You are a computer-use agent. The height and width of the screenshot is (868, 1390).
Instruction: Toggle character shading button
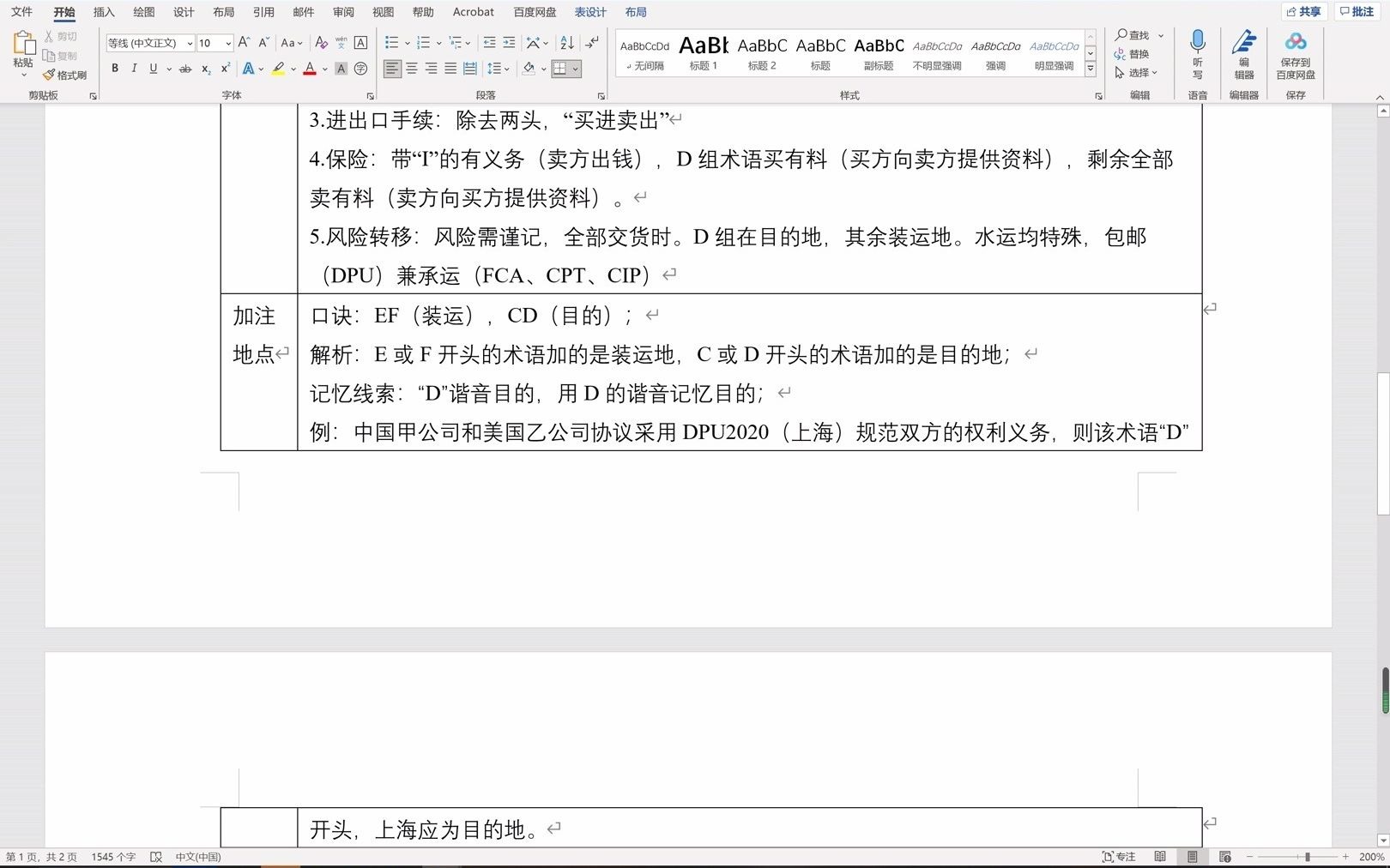[x=341, y=69]
